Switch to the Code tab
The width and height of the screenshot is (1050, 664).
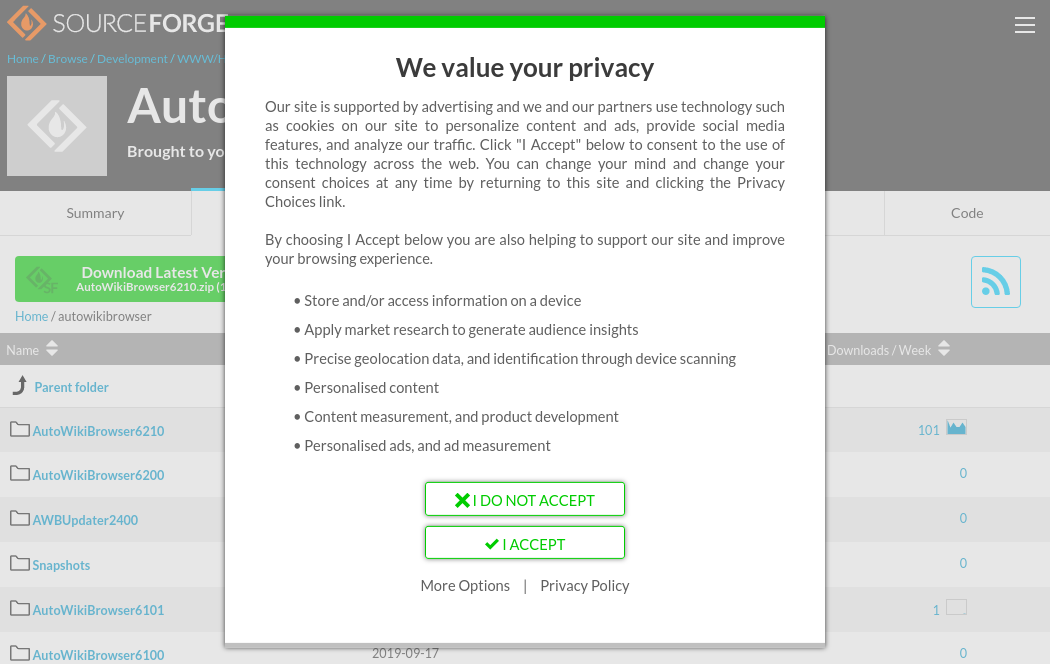pyautogui.click(x=967, y=213)
